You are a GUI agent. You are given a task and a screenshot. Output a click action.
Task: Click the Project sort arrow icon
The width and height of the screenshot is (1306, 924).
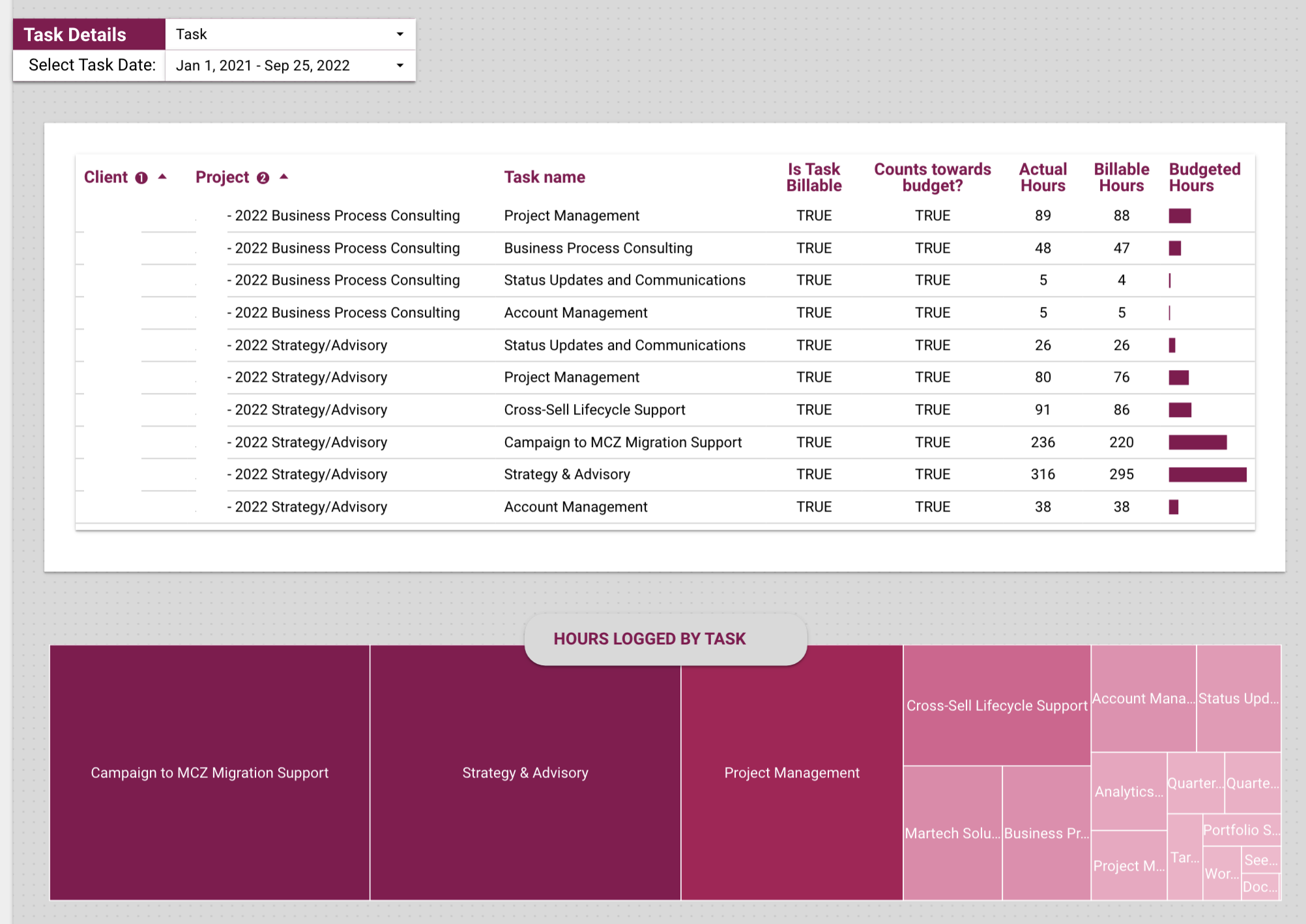(x=283, y=177)
